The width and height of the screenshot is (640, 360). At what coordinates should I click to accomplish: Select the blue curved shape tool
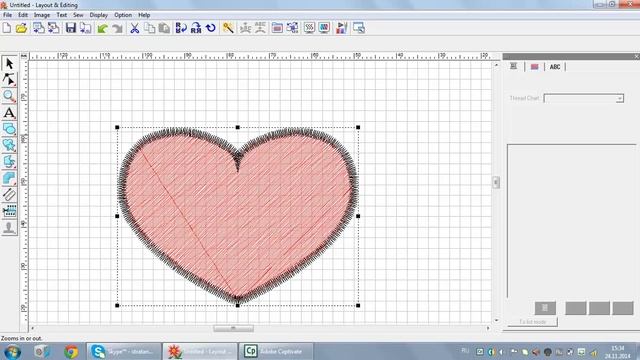[9, 178]
